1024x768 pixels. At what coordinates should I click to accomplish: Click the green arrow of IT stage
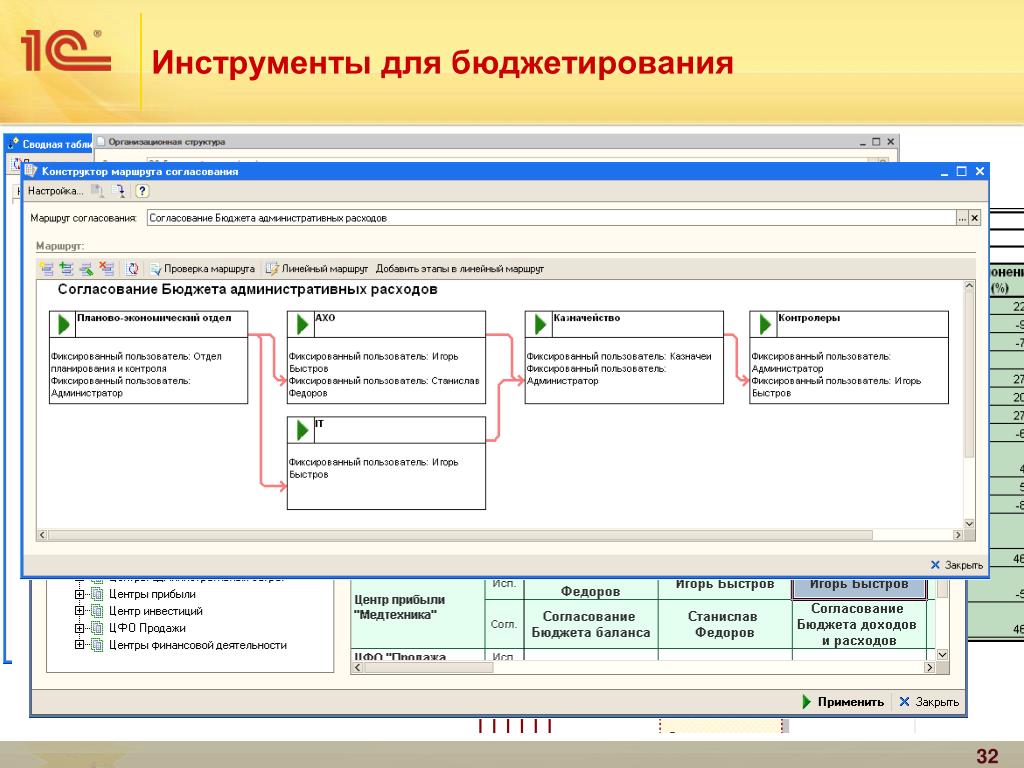[x=302, y=430]
